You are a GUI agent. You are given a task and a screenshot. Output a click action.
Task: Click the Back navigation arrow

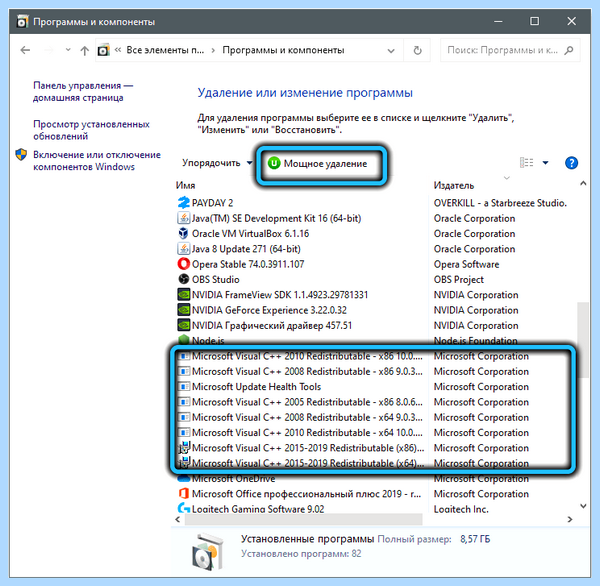tap(25, 50)
